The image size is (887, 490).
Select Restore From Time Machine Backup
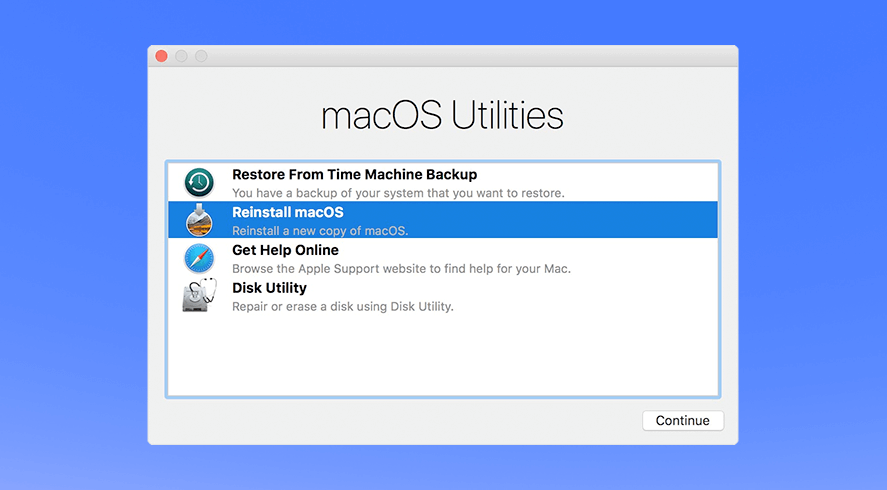coord(354,175)
